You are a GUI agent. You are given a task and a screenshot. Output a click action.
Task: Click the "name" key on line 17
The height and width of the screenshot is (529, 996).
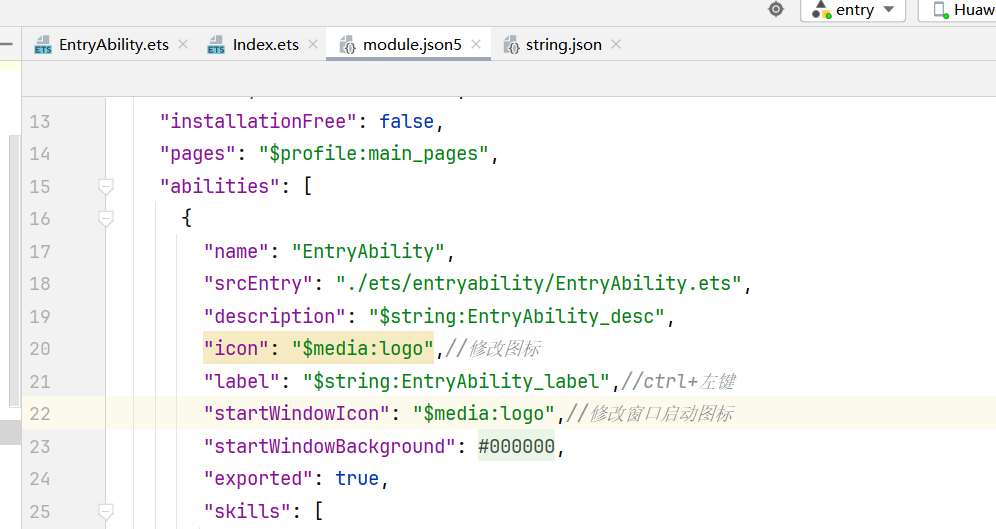coord(236,251)
